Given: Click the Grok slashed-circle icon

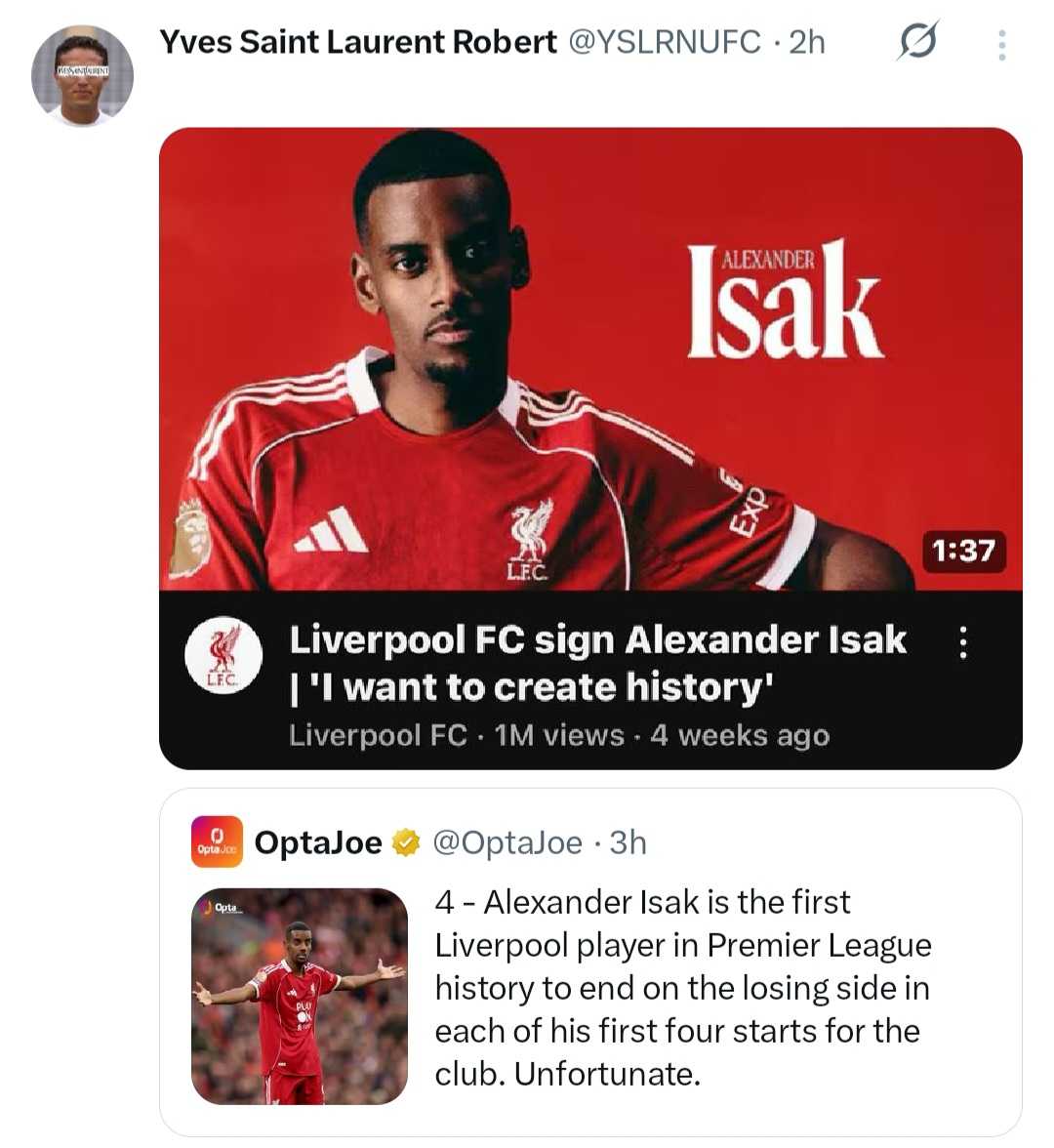Looking at the screenshot, I should 917,42.
